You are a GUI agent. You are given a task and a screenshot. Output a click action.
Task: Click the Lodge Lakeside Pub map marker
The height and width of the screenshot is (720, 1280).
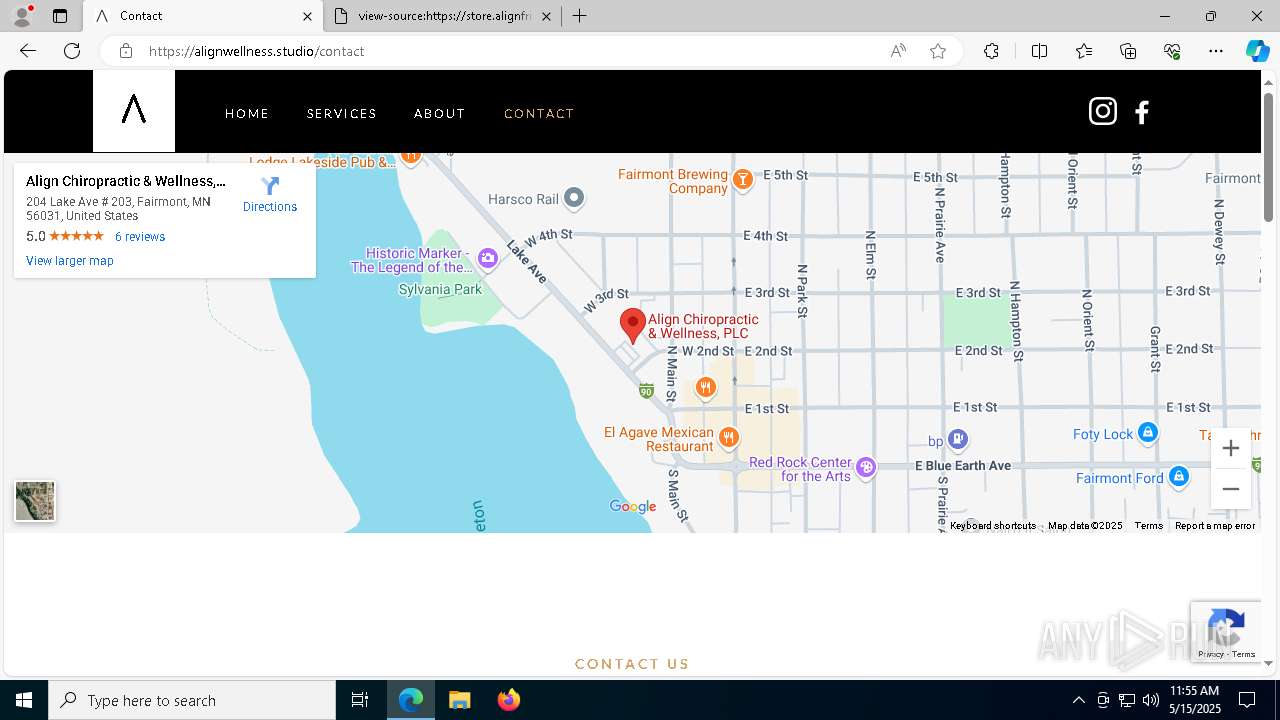coord(410,157)
